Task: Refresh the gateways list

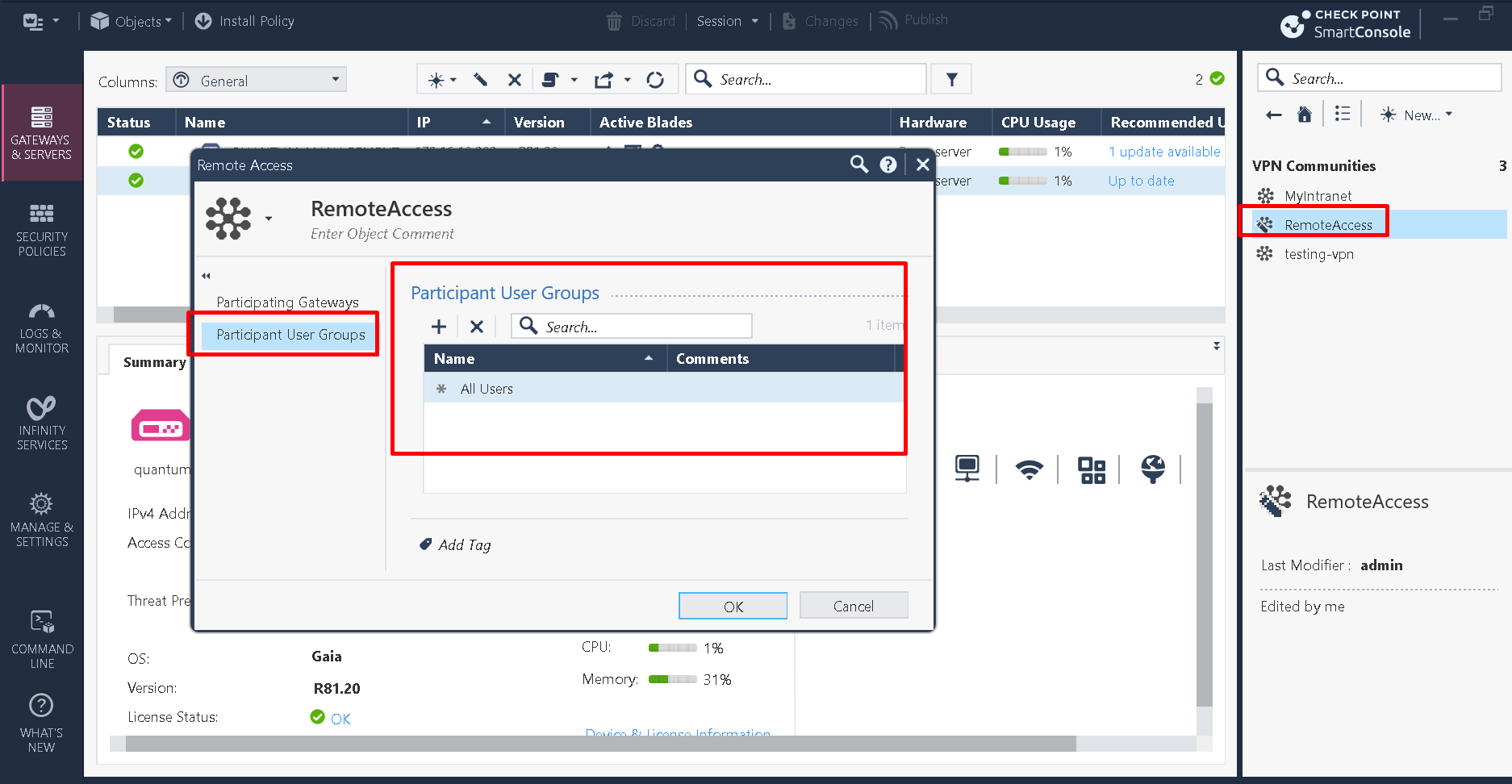Action: coord(656,79)
